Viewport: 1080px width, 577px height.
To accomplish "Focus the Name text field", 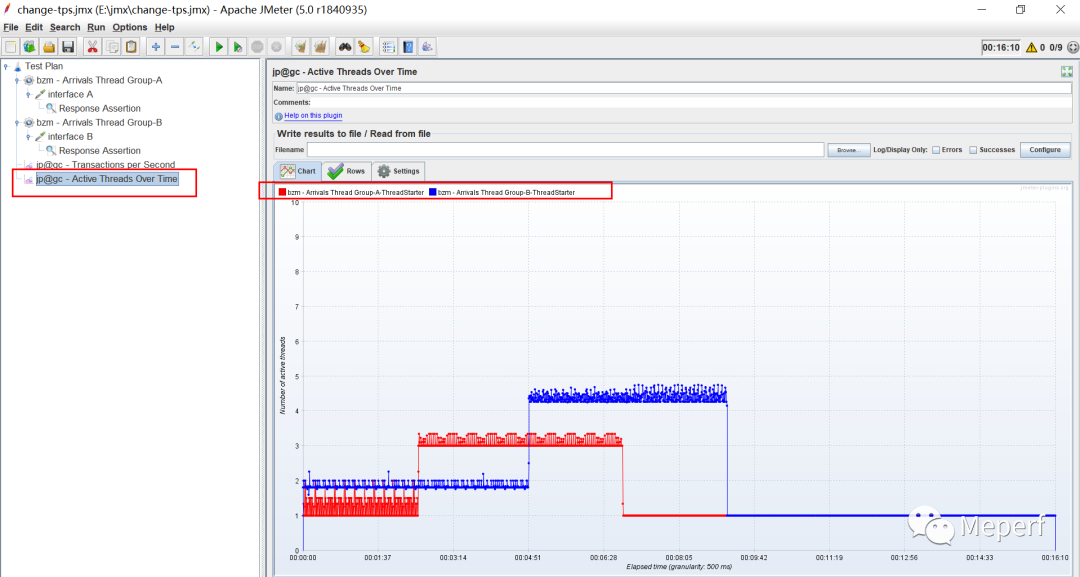I will pyautogui.click(x=684, y=88).
